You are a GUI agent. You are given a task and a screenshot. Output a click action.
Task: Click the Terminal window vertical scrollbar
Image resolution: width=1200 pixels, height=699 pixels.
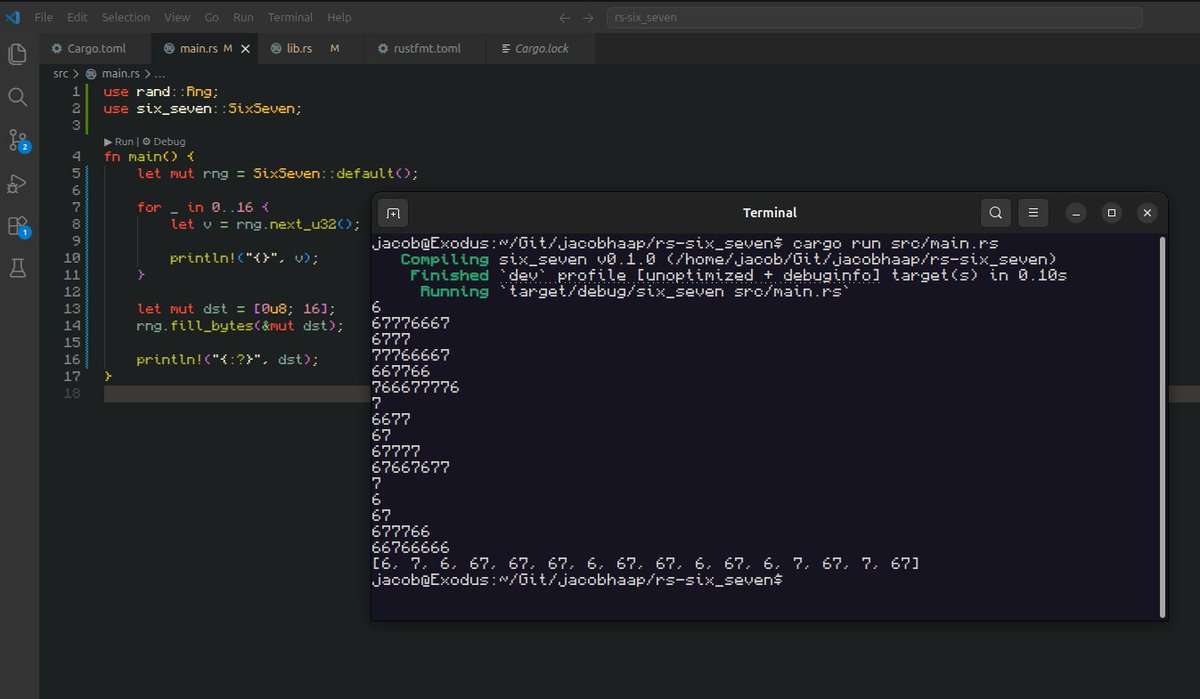coord(1161,427)
